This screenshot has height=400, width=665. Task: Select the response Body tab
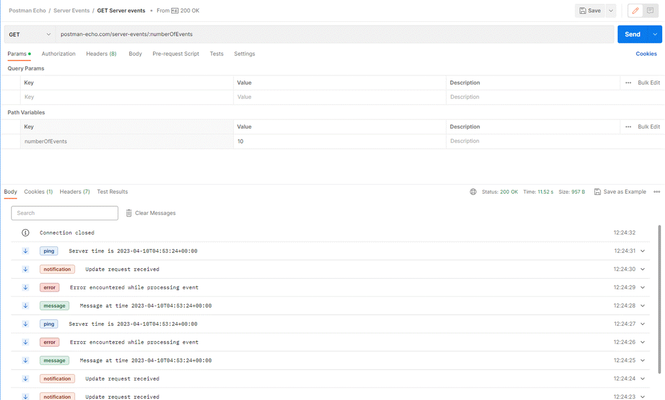[x=11, y=192]
